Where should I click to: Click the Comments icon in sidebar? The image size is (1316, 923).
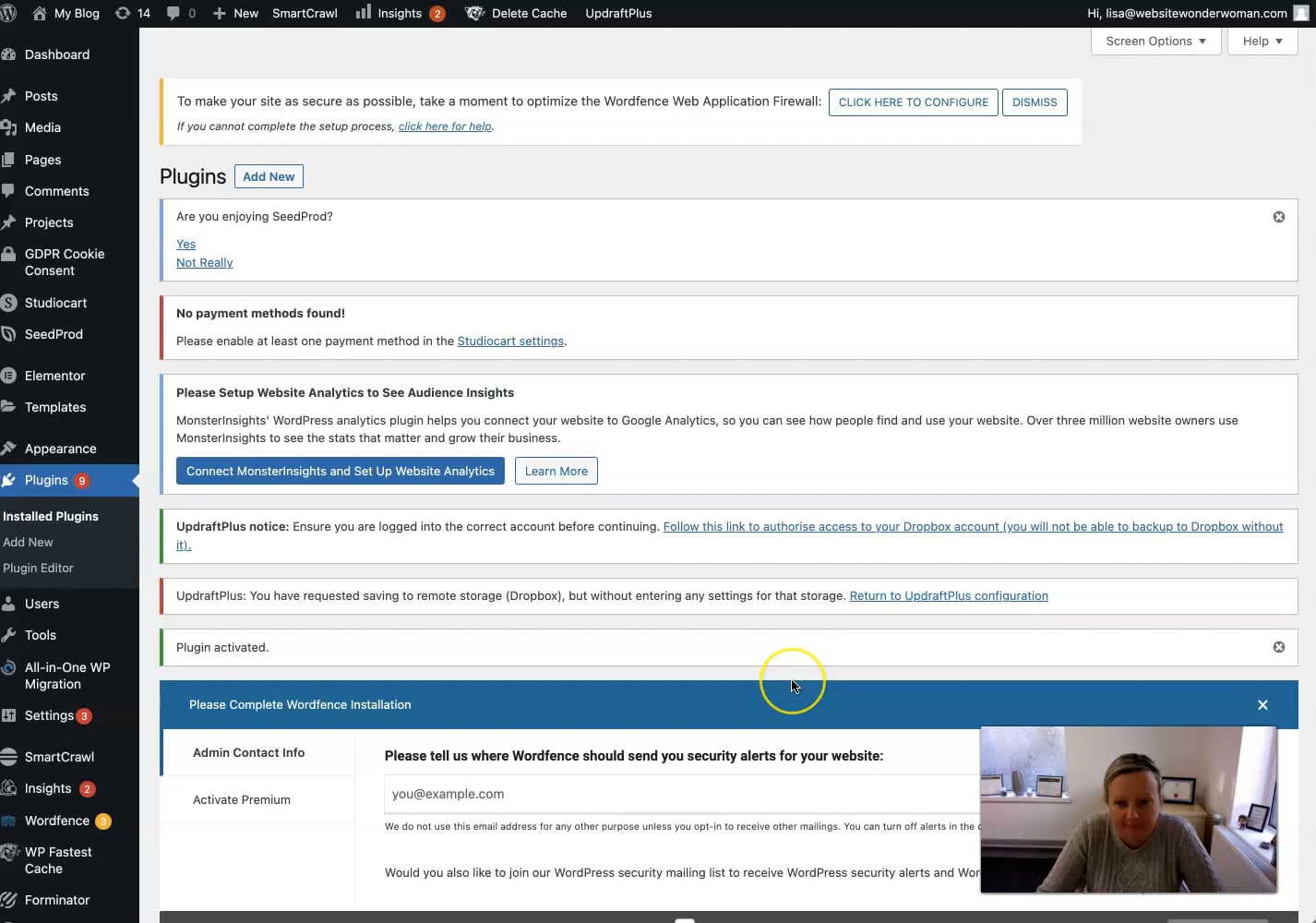pos(8,191)
